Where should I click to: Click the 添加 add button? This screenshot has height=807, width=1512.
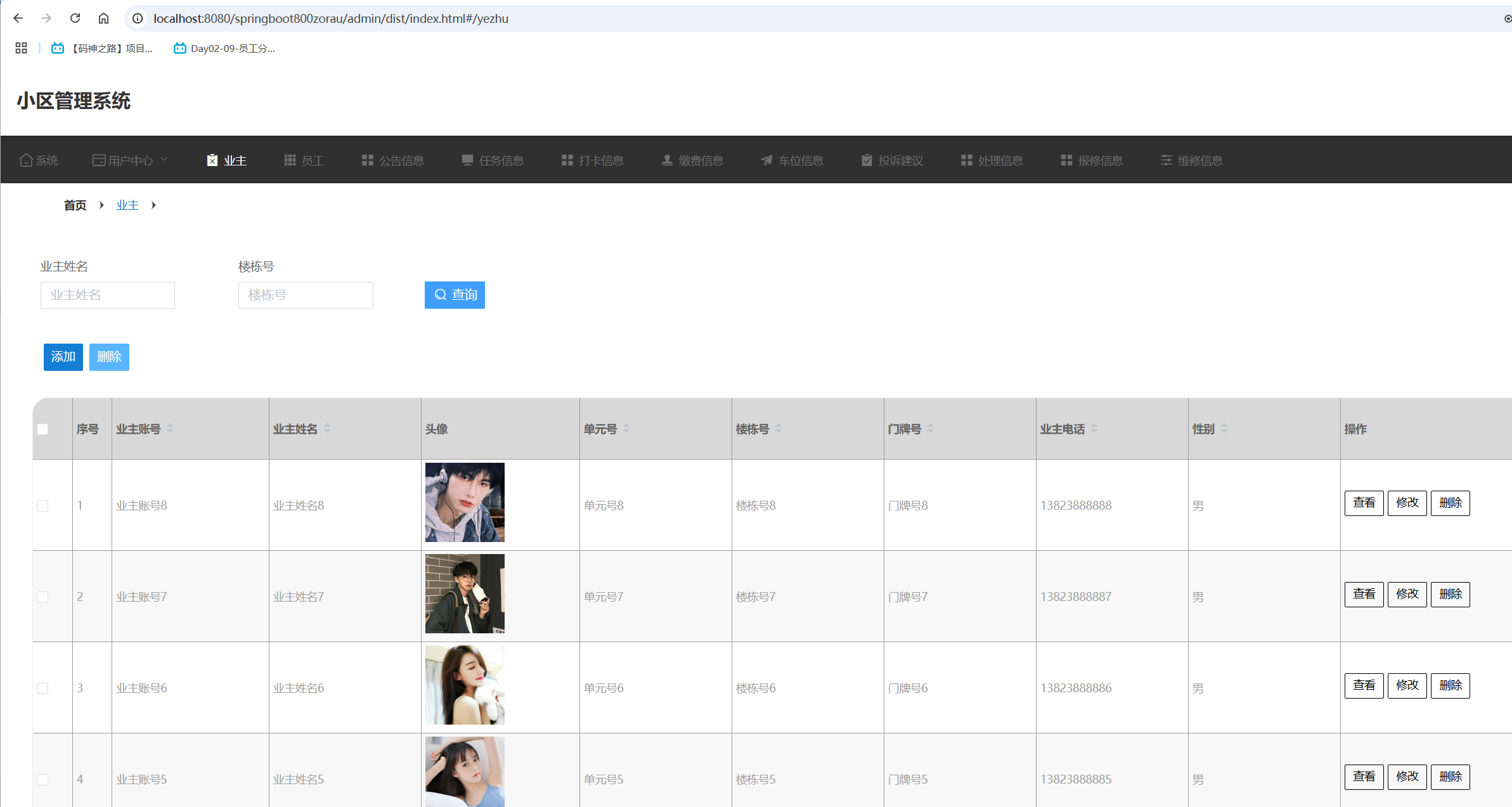pos(63,357)
